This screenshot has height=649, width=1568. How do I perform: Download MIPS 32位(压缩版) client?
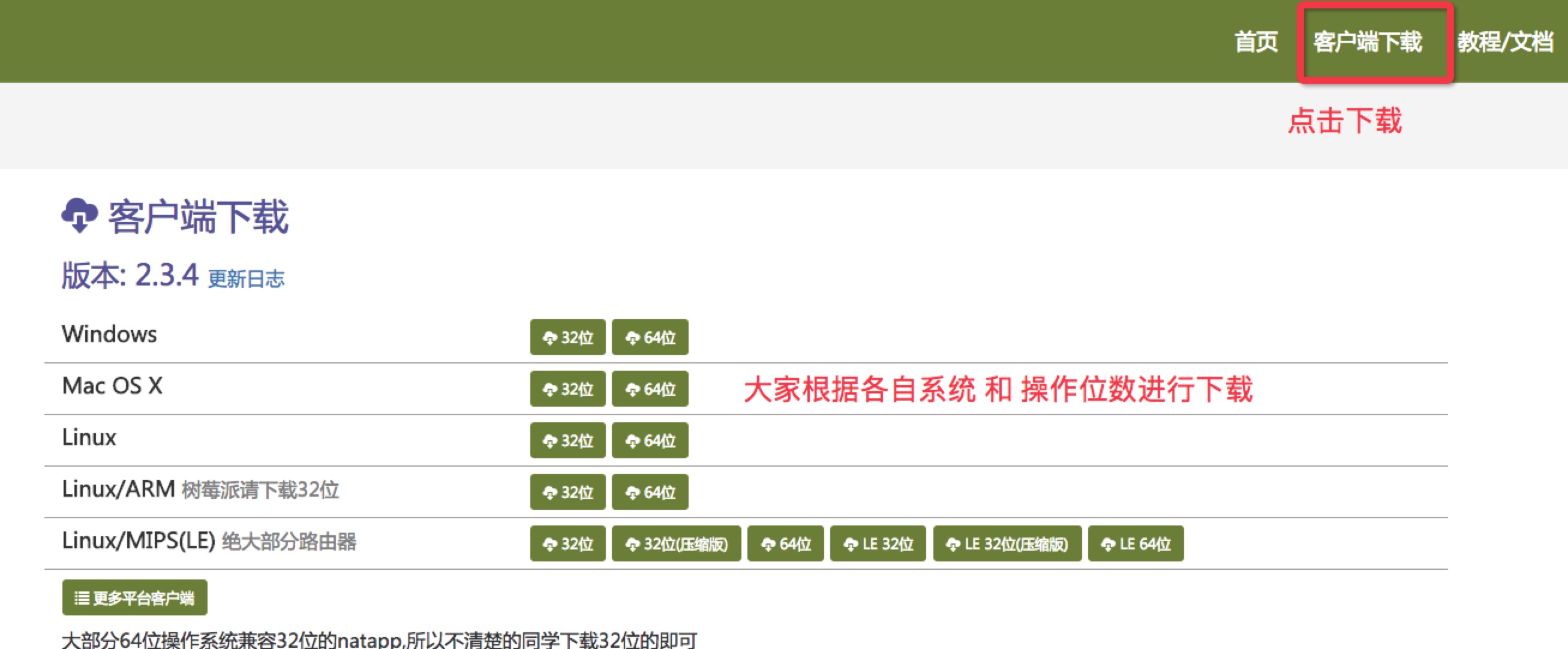(x=675, y=543)
